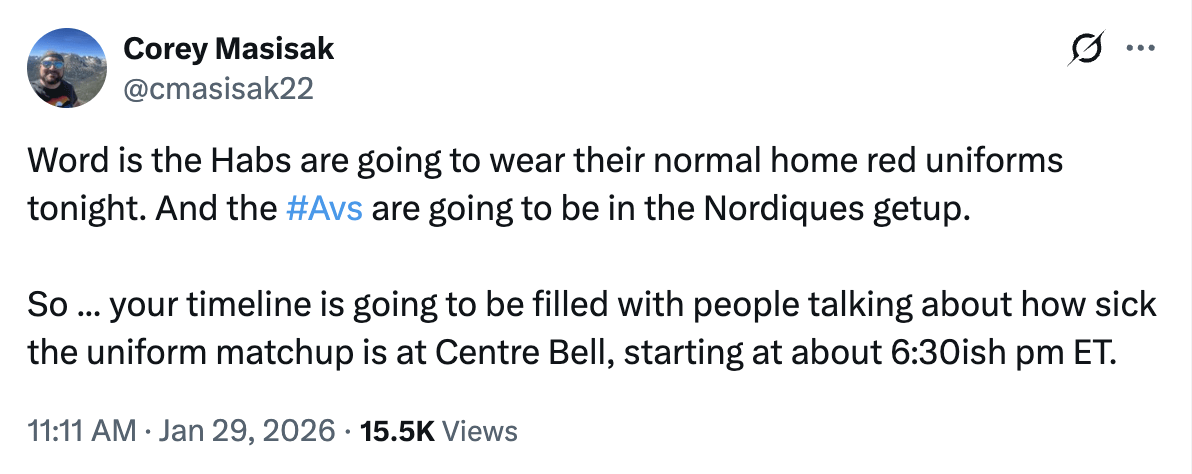Open the #Avs hashtag link

(x=324, y=210)
